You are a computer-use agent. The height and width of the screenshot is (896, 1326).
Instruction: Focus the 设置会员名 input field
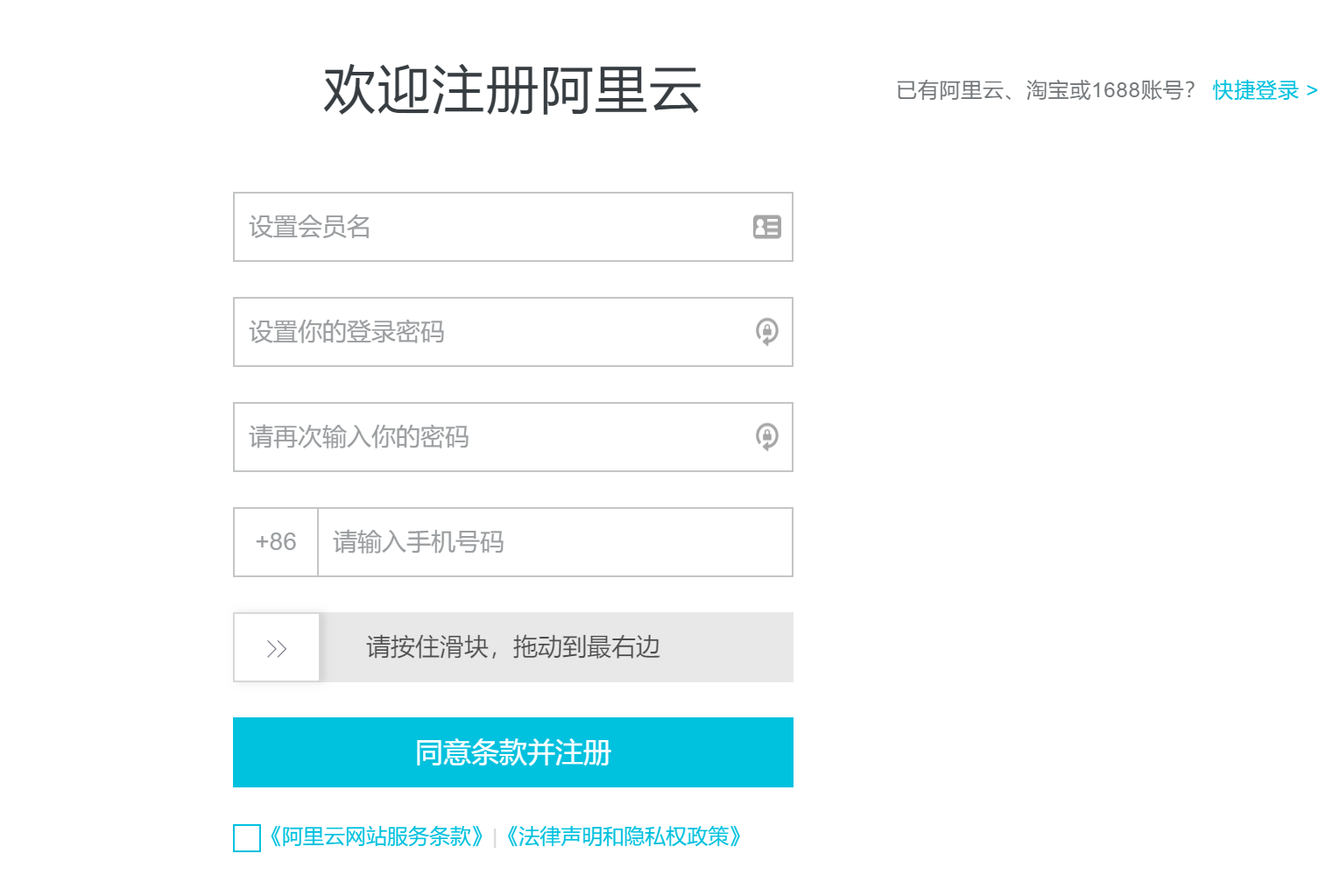pyautogui.click(x=490, y=227)
